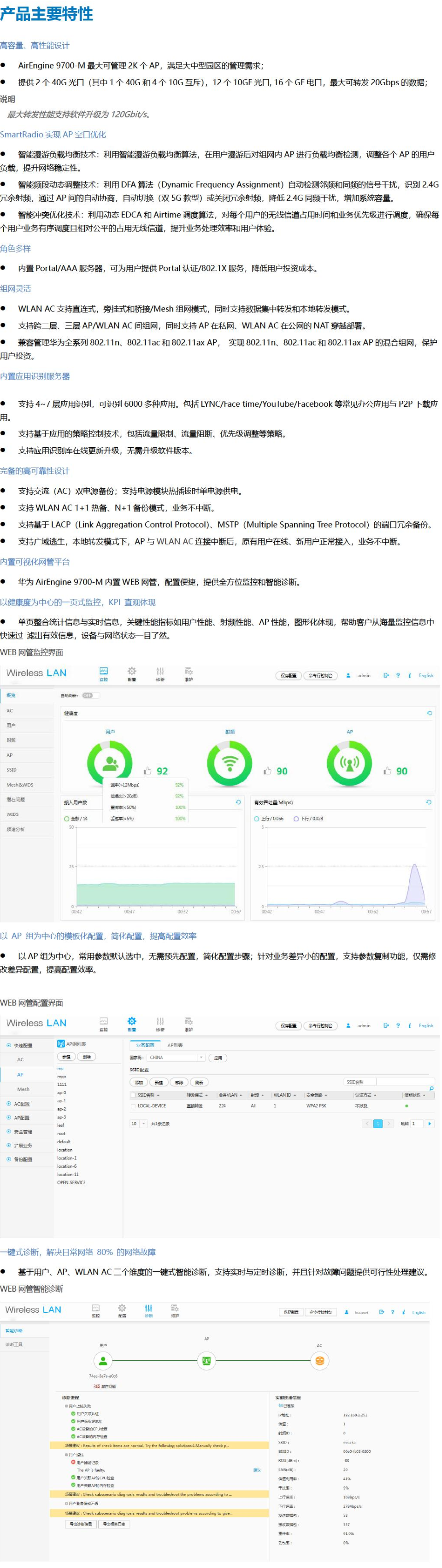Click the 导出诊断信息 button
The image size is (442, 1568).
80,1524
